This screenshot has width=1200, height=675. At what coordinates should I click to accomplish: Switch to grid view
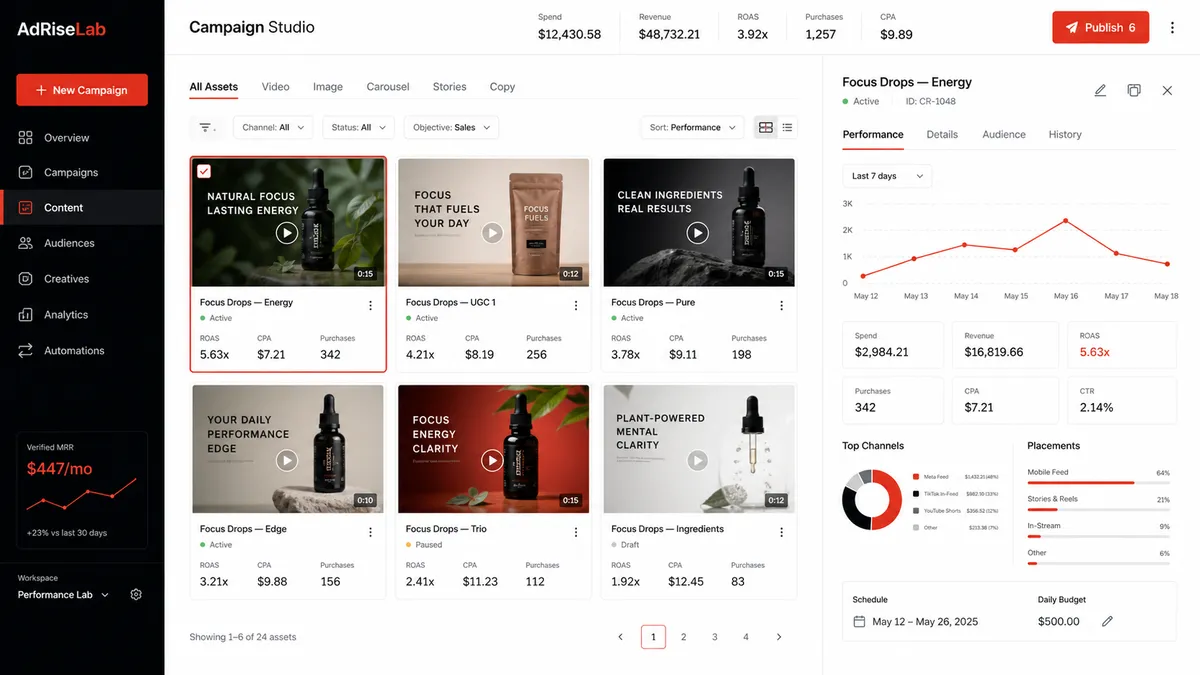tap(766, 128)
